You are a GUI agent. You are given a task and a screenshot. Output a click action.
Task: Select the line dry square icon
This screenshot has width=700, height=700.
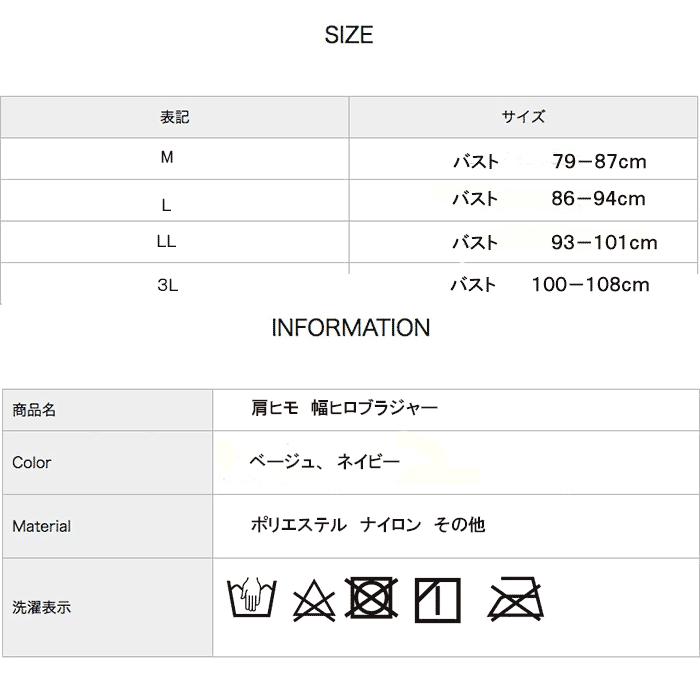click(437, 599)
